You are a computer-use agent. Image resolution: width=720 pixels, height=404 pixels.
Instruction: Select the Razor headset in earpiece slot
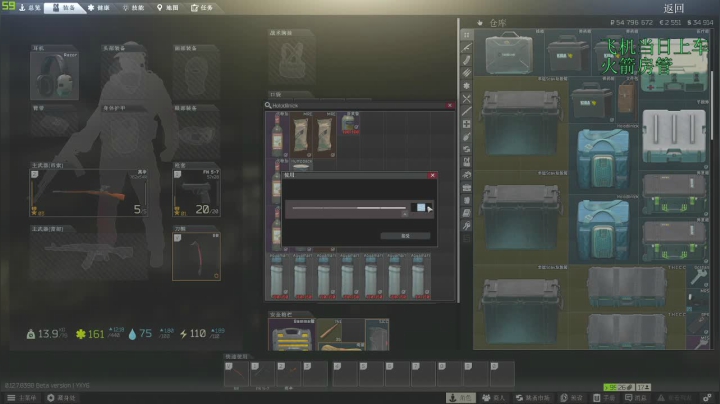pos(54,76)
